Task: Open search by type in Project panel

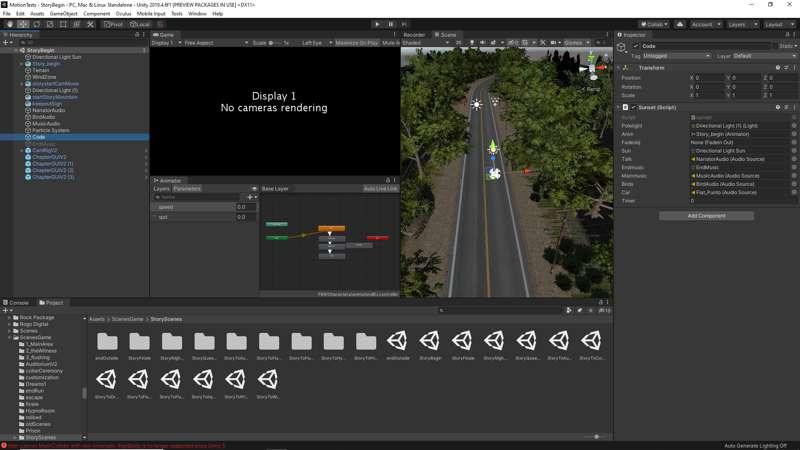Action: (x=568, y=310)
